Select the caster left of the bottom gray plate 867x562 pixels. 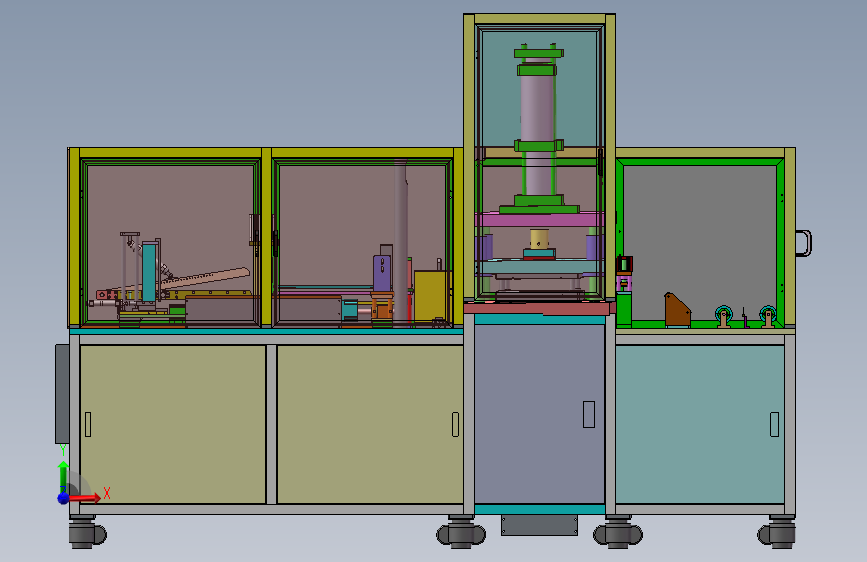461,532
